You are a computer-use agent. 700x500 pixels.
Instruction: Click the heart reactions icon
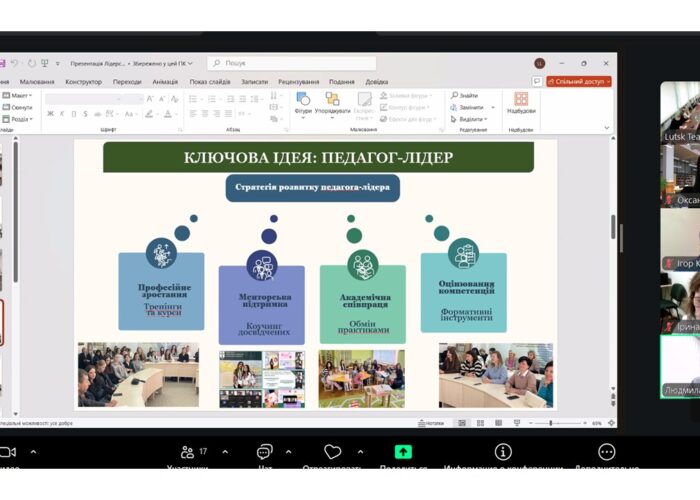[x=332, y=453]
